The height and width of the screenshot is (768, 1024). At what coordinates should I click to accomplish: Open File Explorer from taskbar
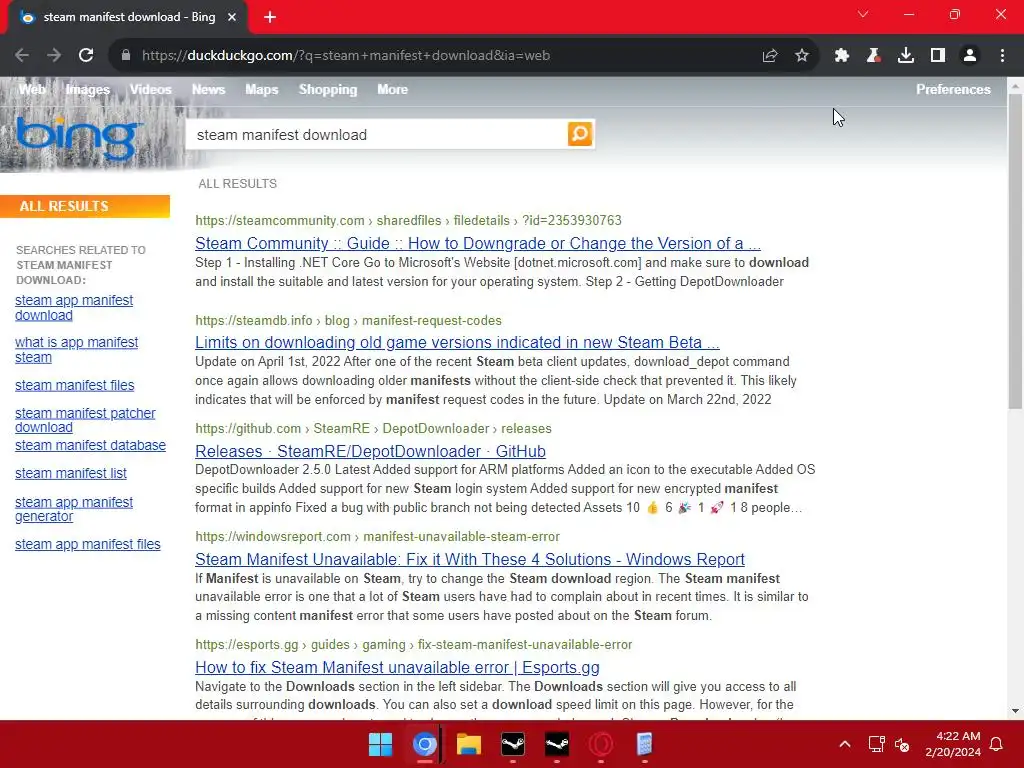coord(468,744)
